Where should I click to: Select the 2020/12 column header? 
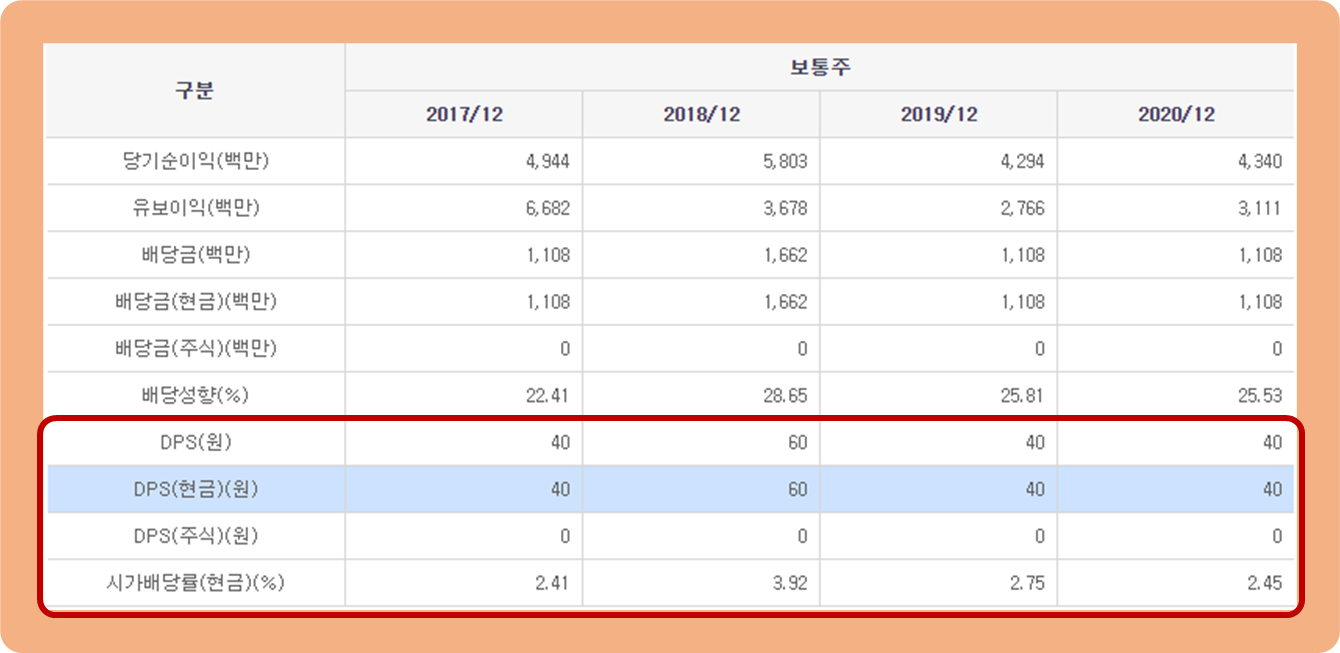1176,114
